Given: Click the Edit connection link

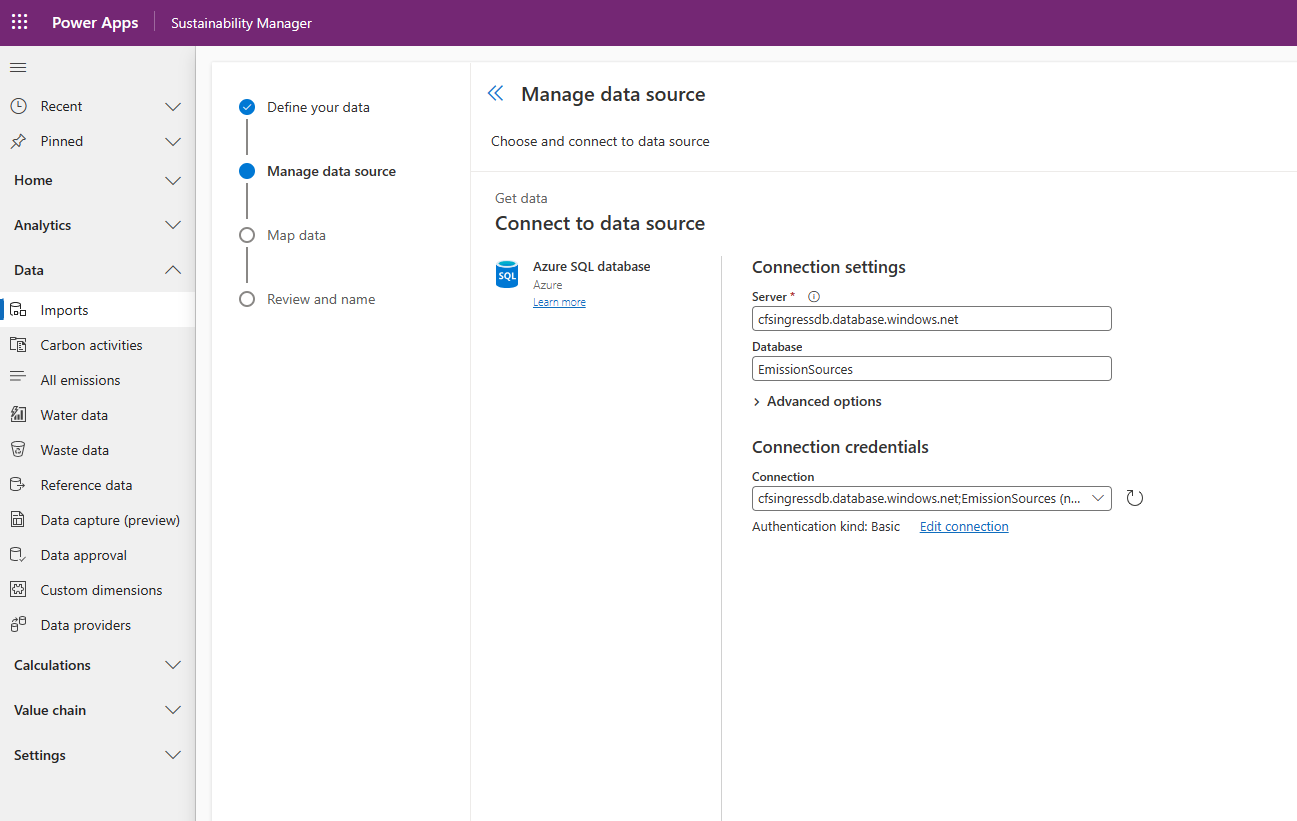Looking at the screenshot, I should [964, 526].
